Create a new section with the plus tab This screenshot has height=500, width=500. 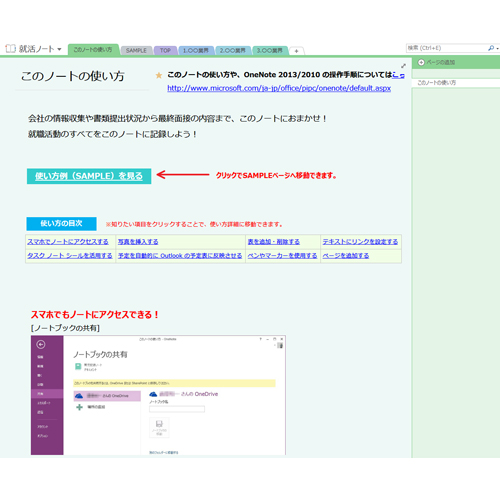[296, 51]
